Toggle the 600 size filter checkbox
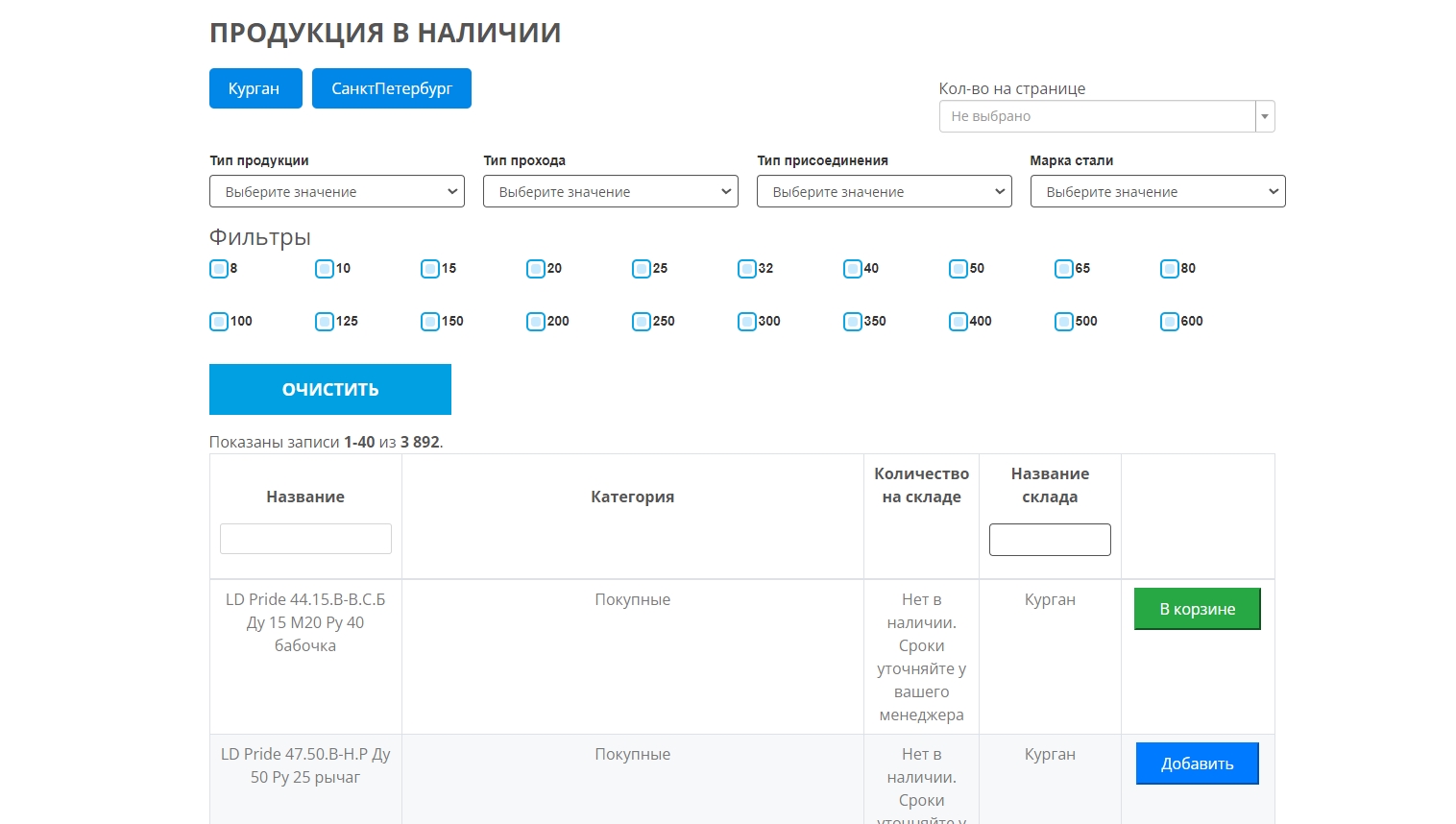Screen dimensions: 1456x824 [x=1170, y=322]
